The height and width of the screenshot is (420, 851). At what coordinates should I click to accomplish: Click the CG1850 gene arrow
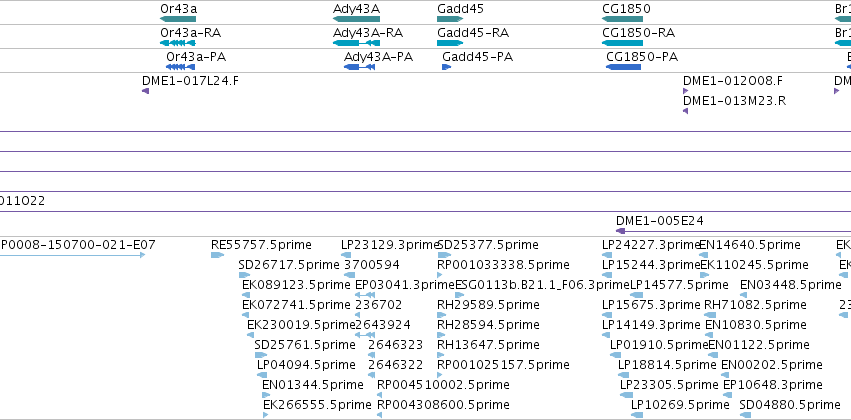(x=623, y=19)
